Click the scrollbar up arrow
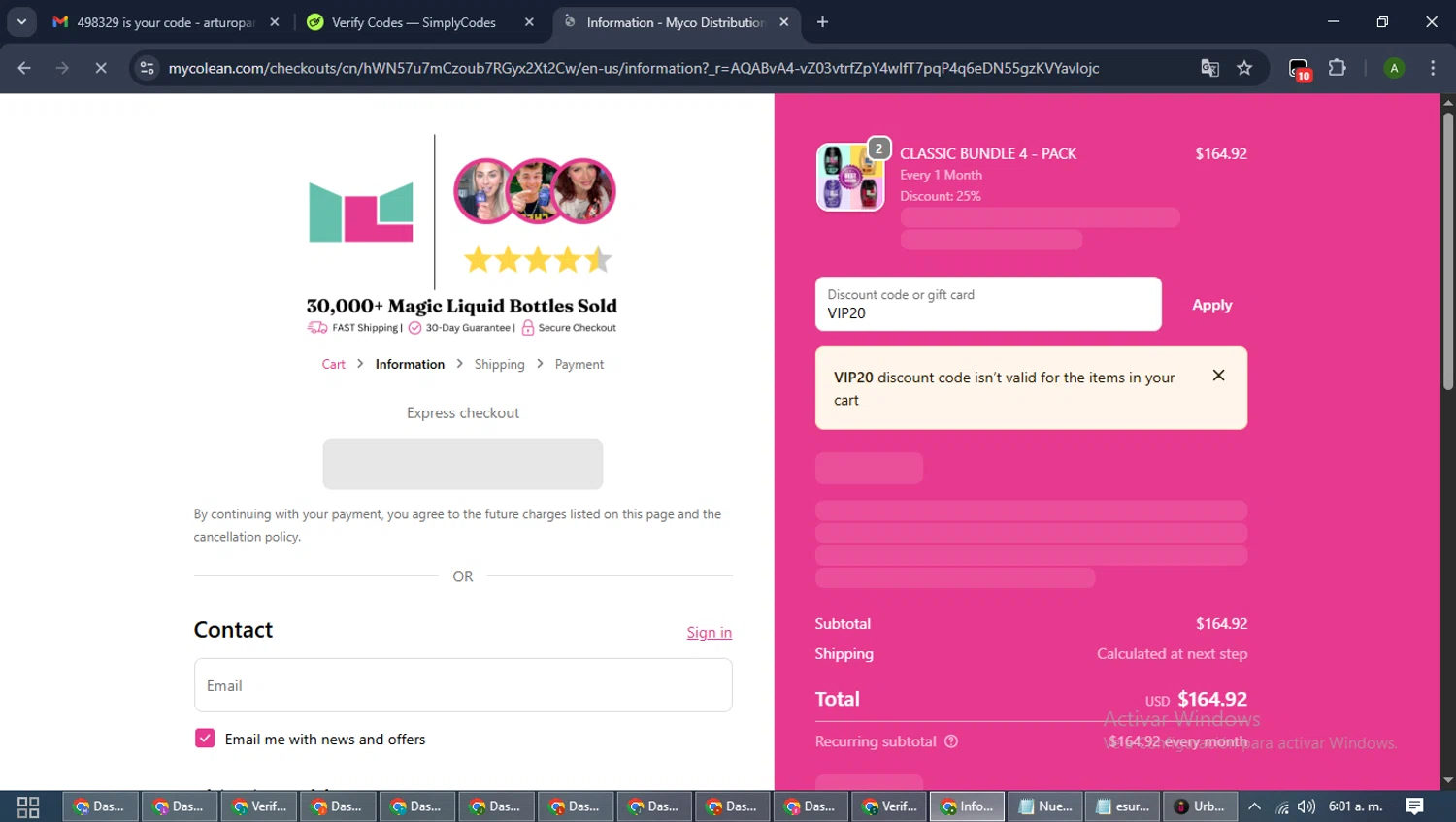Viewport: 1456px width, 822px height. pyautogui.click(x=1447, y=101)
